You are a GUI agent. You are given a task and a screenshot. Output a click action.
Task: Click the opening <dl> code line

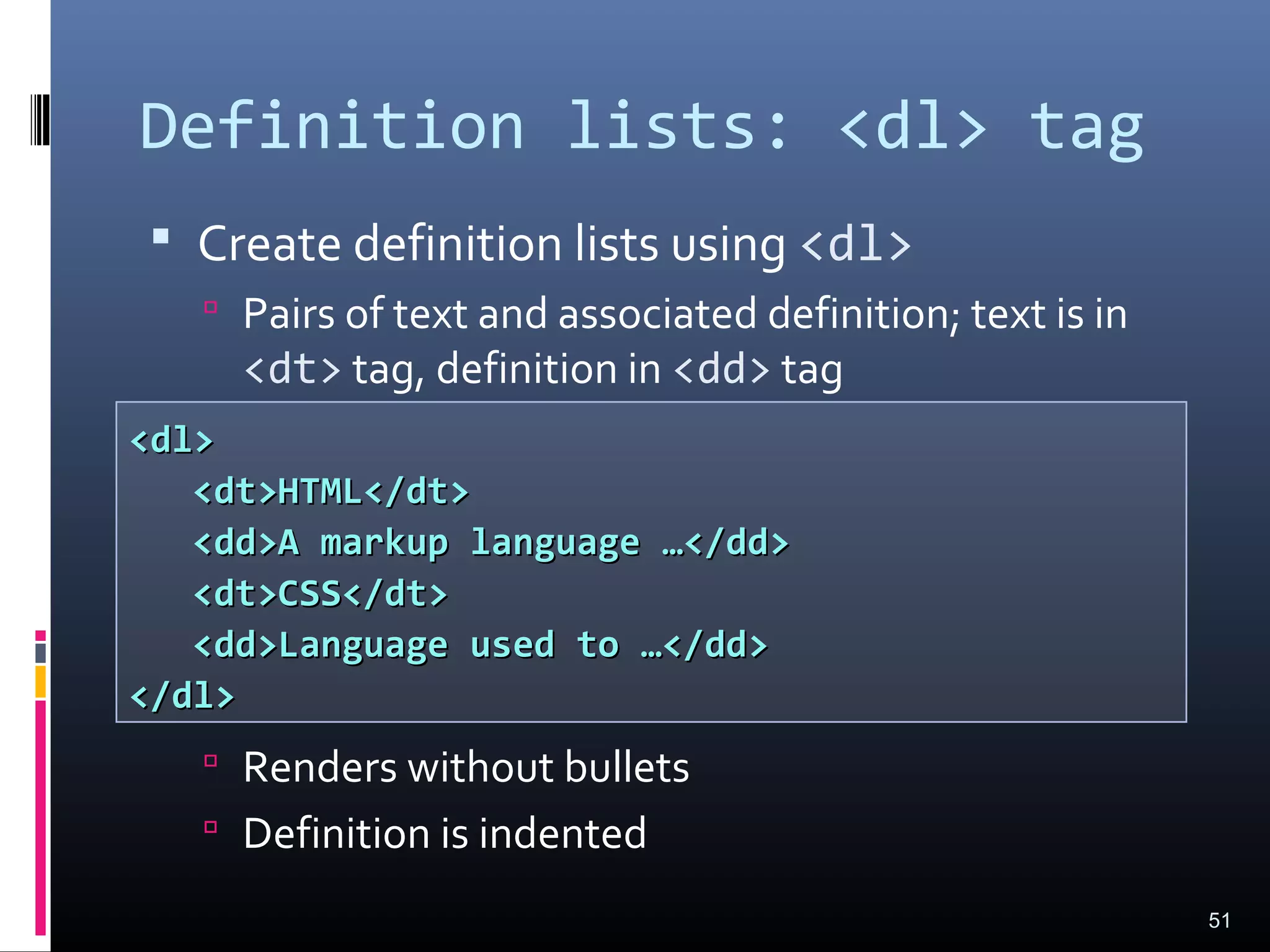172,441
